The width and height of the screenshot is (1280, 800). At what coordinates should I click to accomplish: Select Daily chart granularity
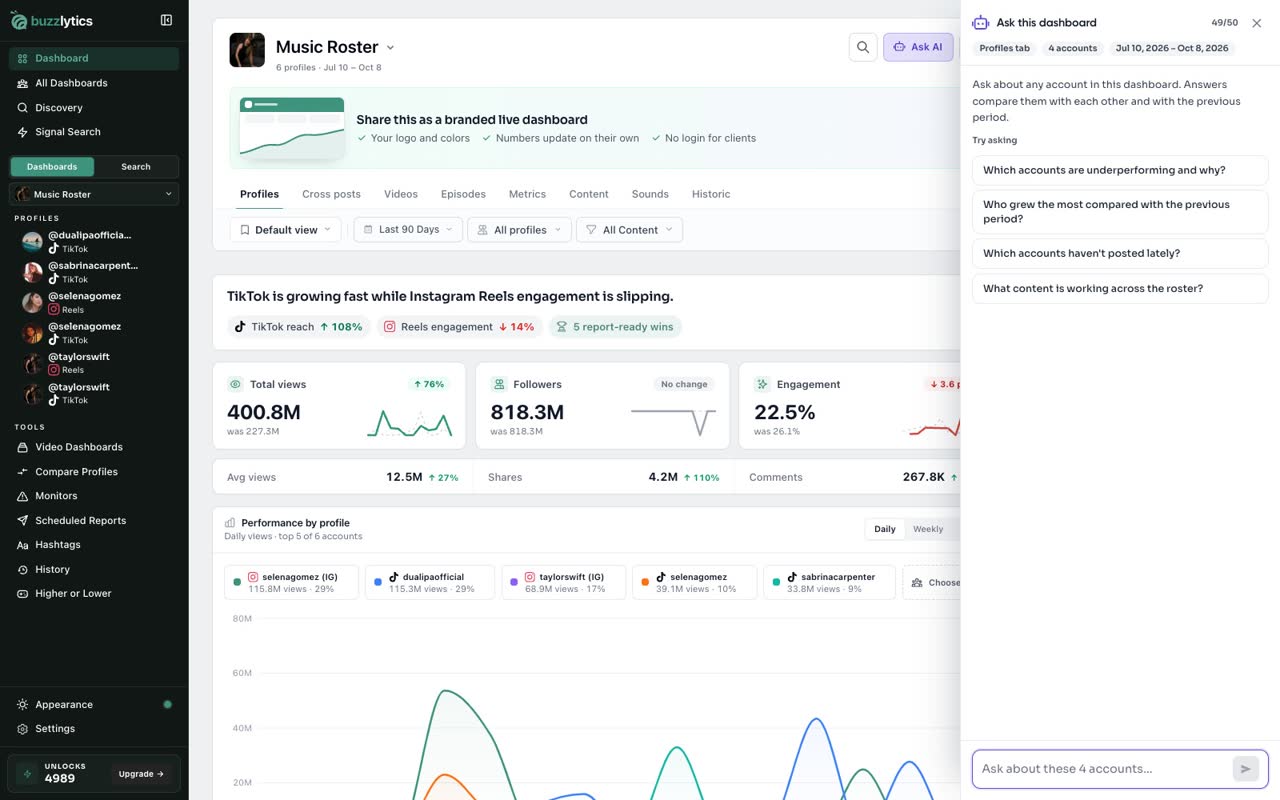[885, 529]
